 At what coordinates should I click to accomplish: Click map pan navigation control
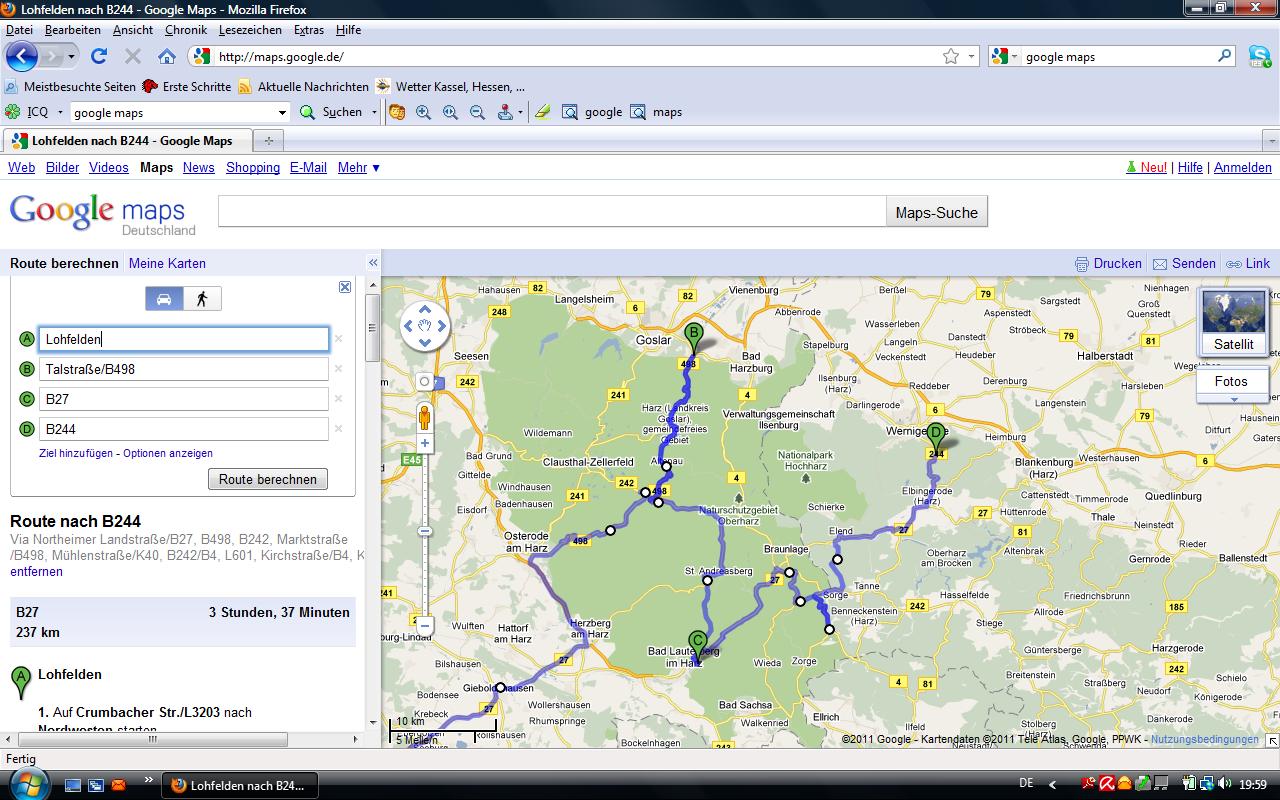pos(425,326)
